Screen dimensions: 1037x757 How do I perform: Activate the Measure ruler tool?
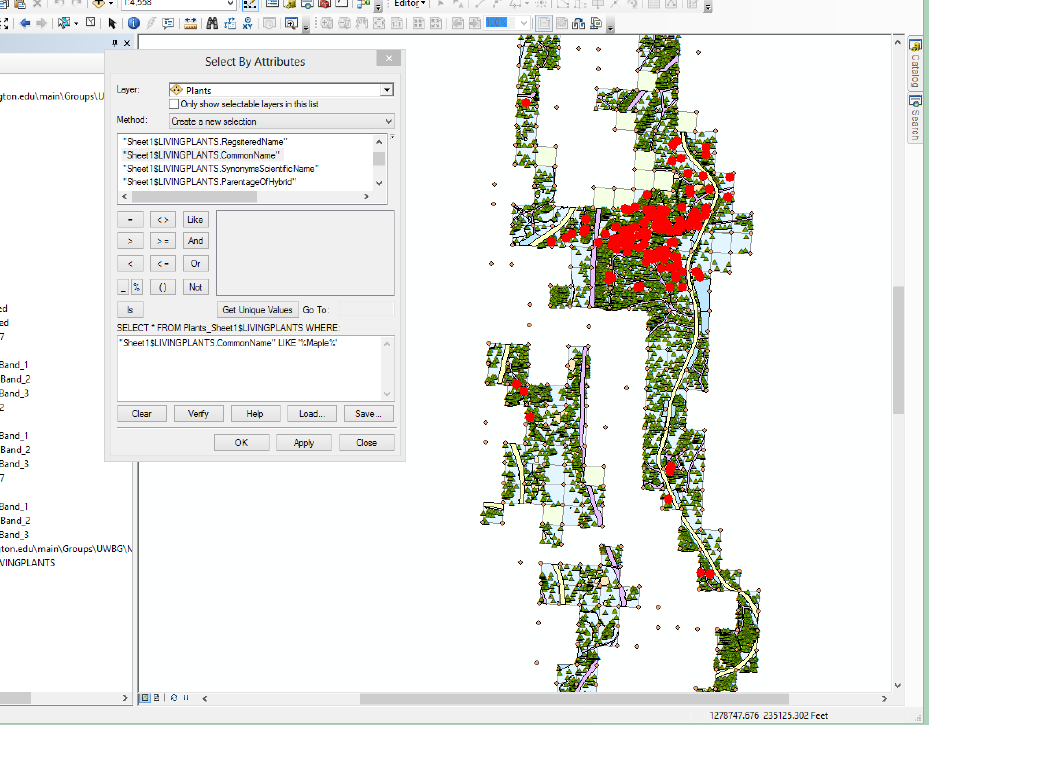190,23
